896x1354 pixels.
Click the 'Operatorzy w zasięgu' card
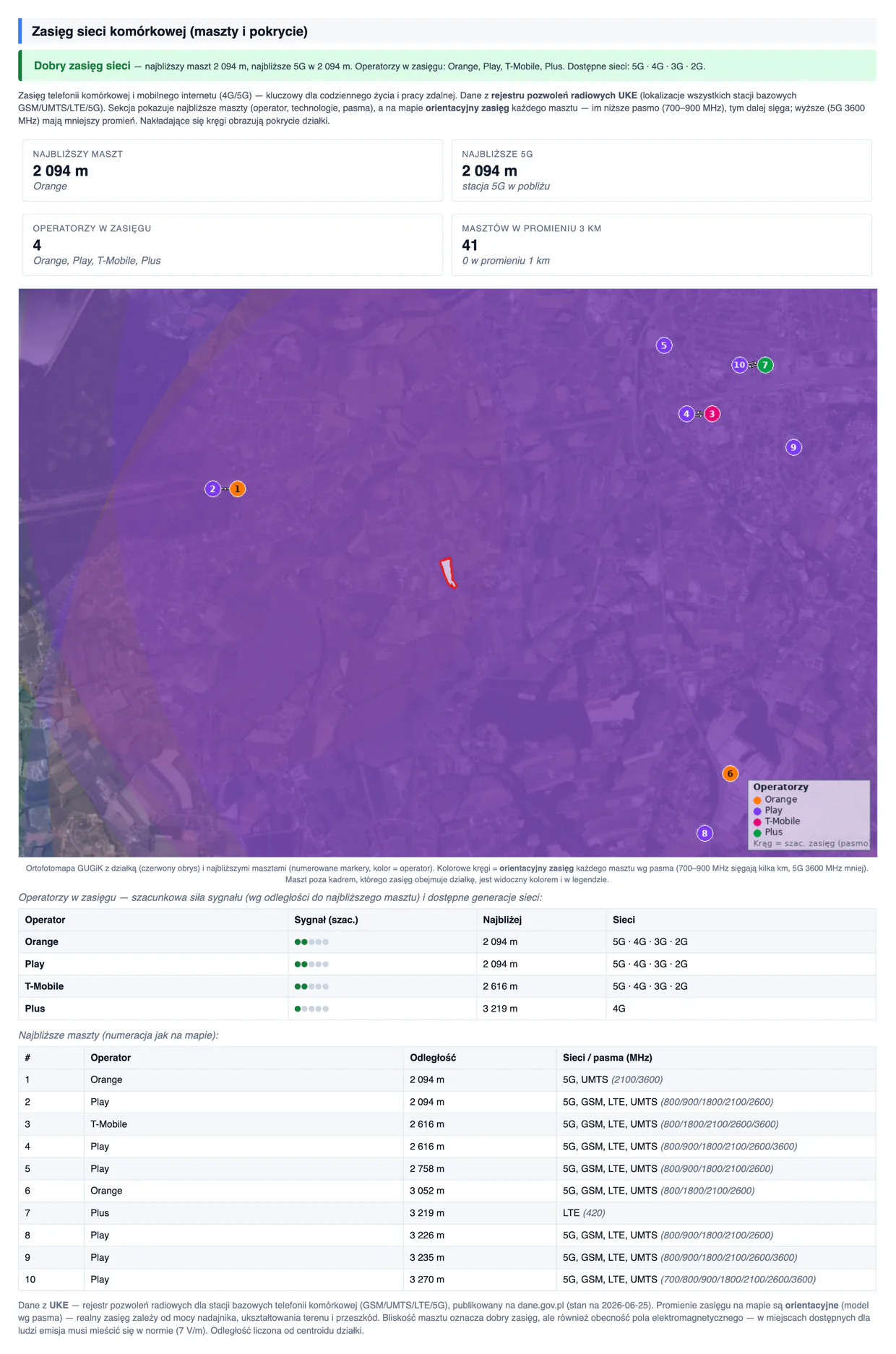233,245
